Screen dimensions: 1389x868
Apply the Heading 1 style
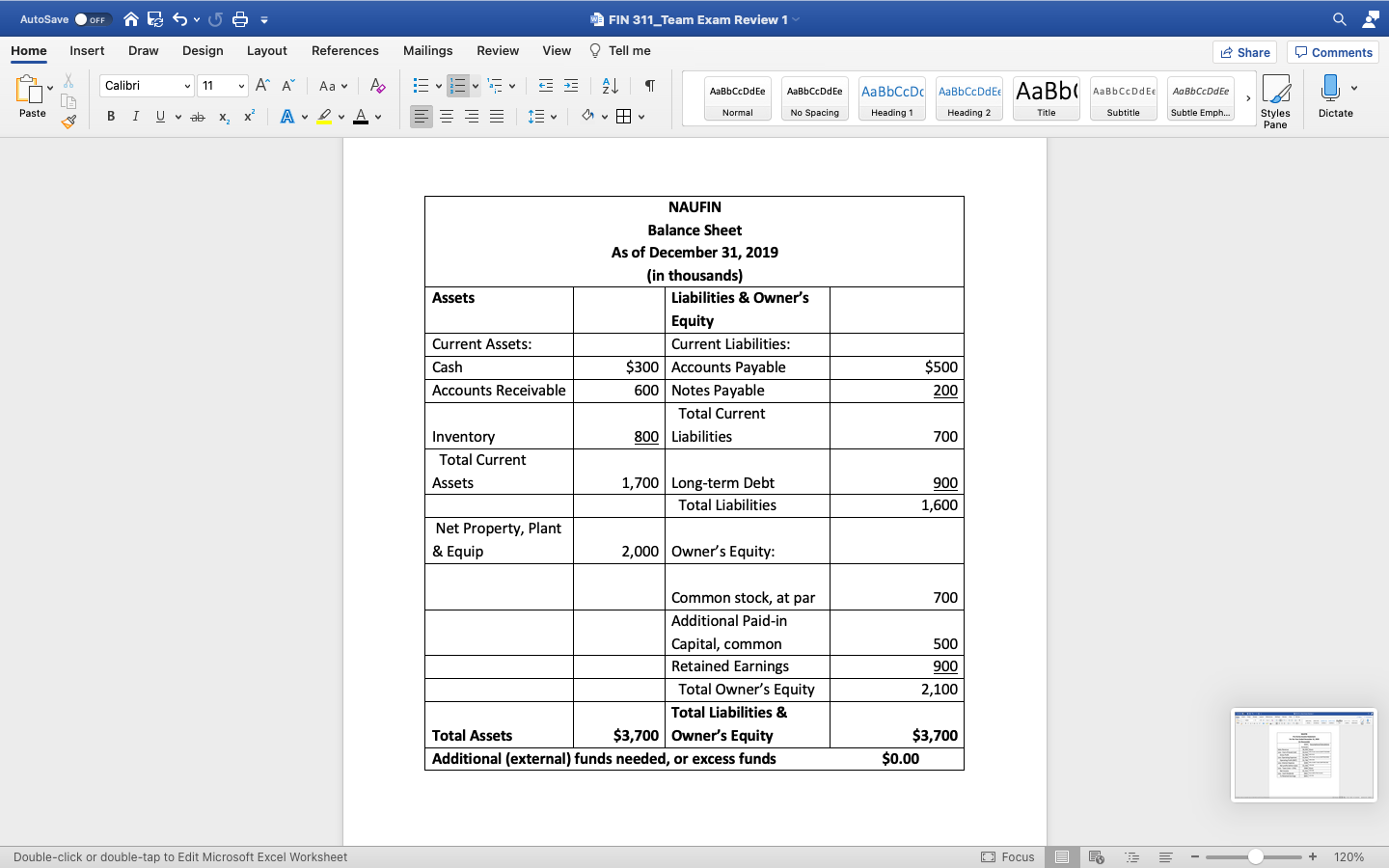pos(891,98)
